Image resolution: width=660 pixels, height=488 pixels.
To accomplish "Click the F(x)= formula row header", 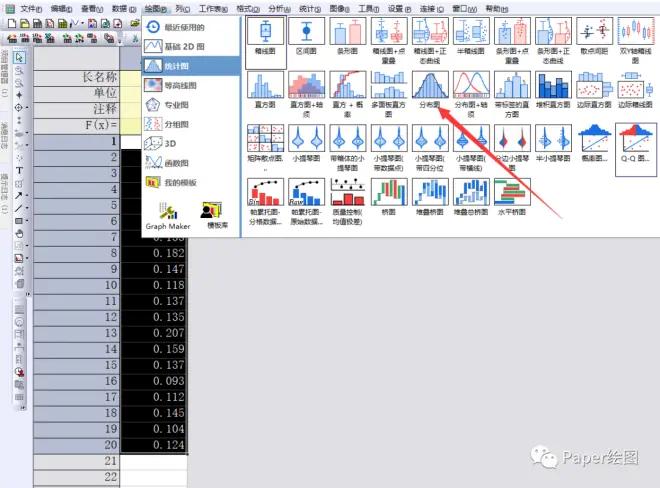I will click(77, 125).
